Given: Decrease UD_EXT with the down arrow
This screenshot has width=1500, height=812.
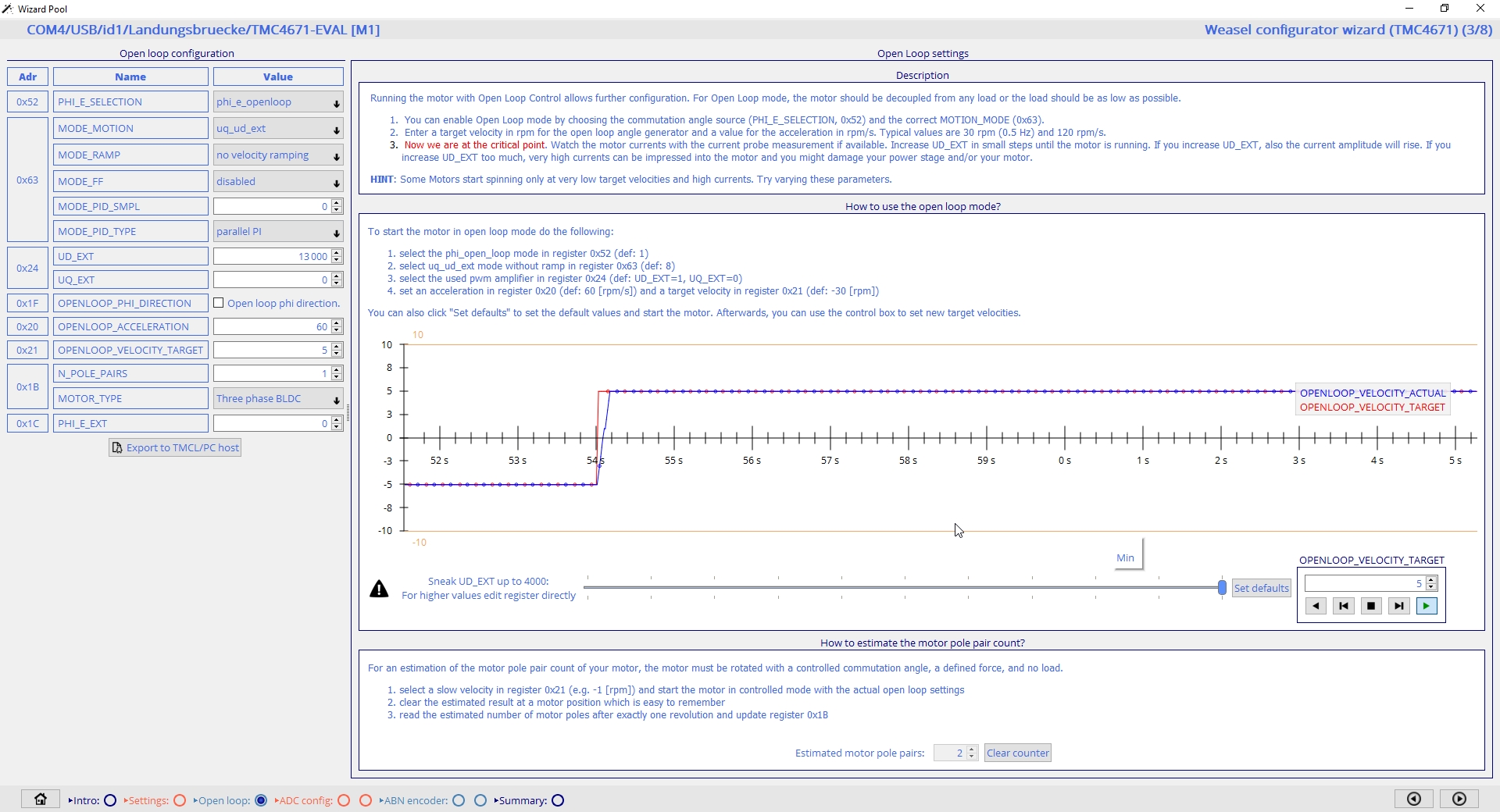Looking at the screenshot, I should (337, 260).
